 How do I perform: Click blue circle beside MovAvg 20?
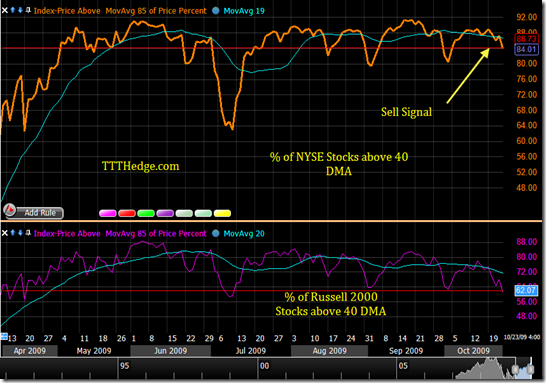pos(216,233)
